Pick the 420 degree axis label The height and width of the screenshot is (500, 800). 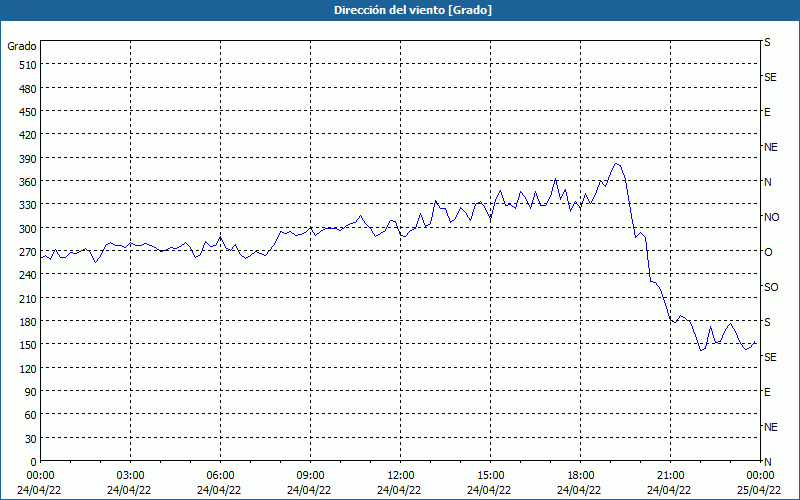click(x=28, y=135)
